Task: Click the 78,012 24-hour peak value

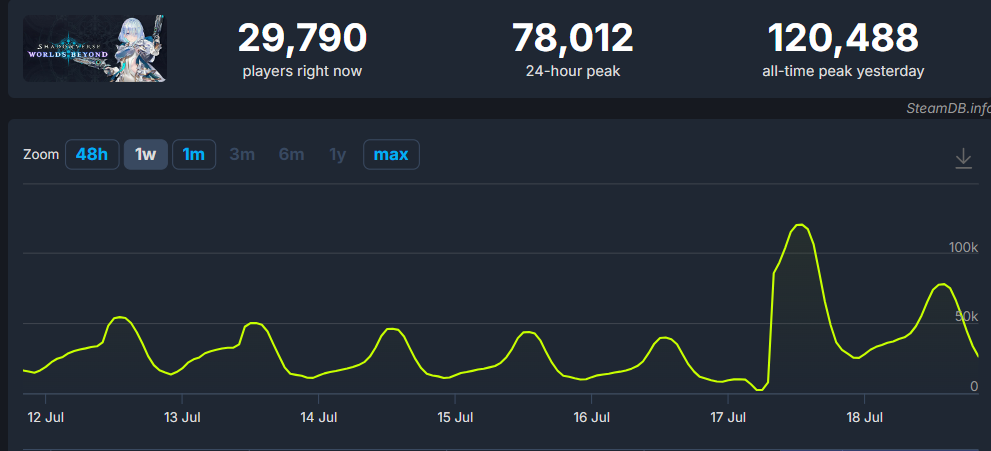Action: click(x=573, y=38)
